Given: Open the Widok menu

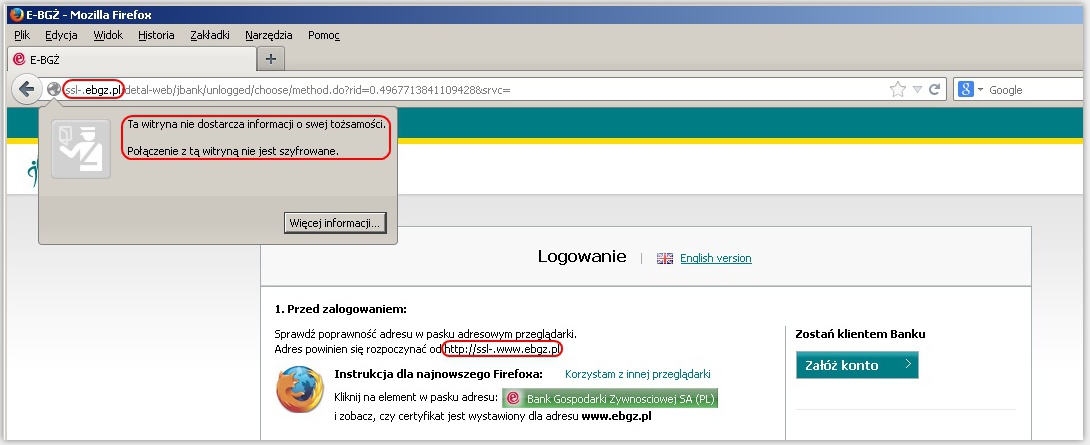Looking at the screenshot, I should point(108,35).
